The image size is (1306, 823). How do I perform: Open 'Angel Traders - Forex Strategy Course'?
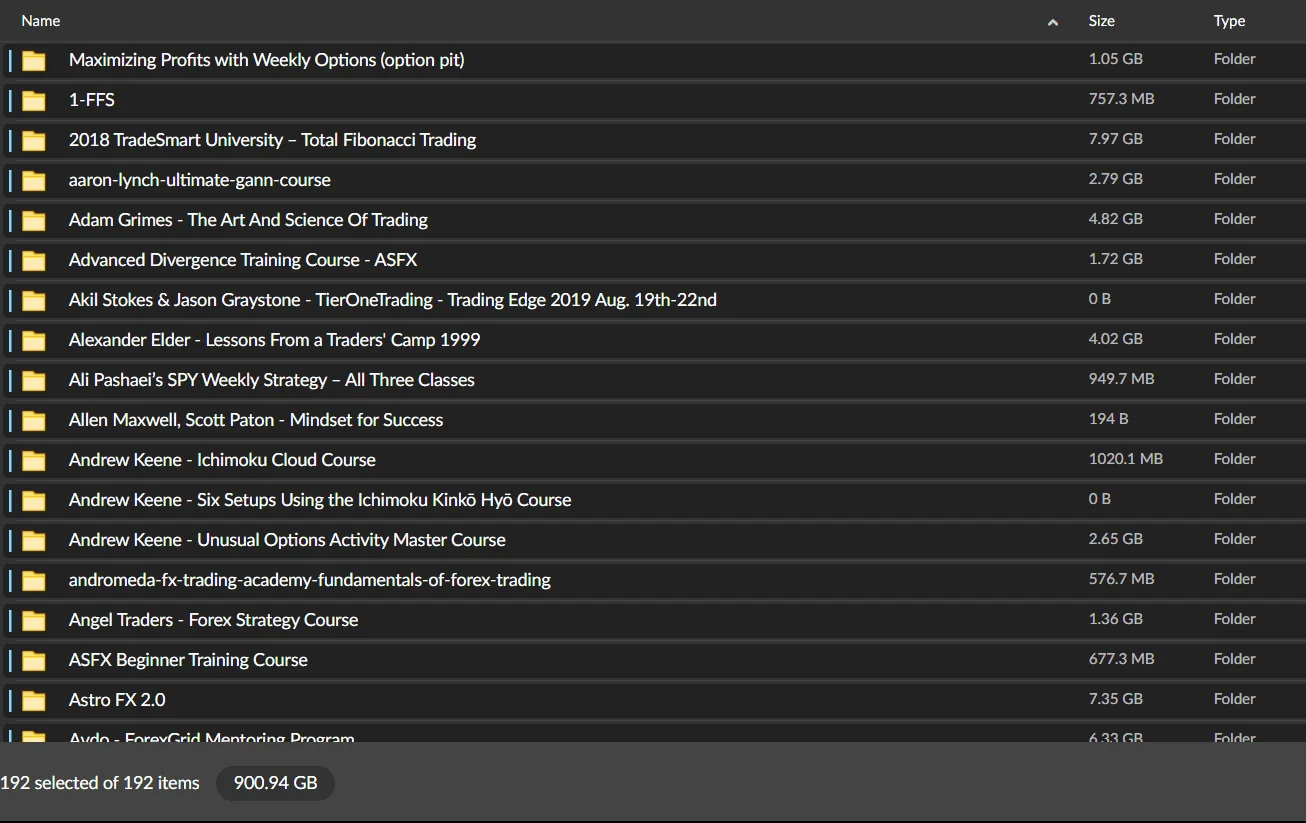[x=213, y=620]
